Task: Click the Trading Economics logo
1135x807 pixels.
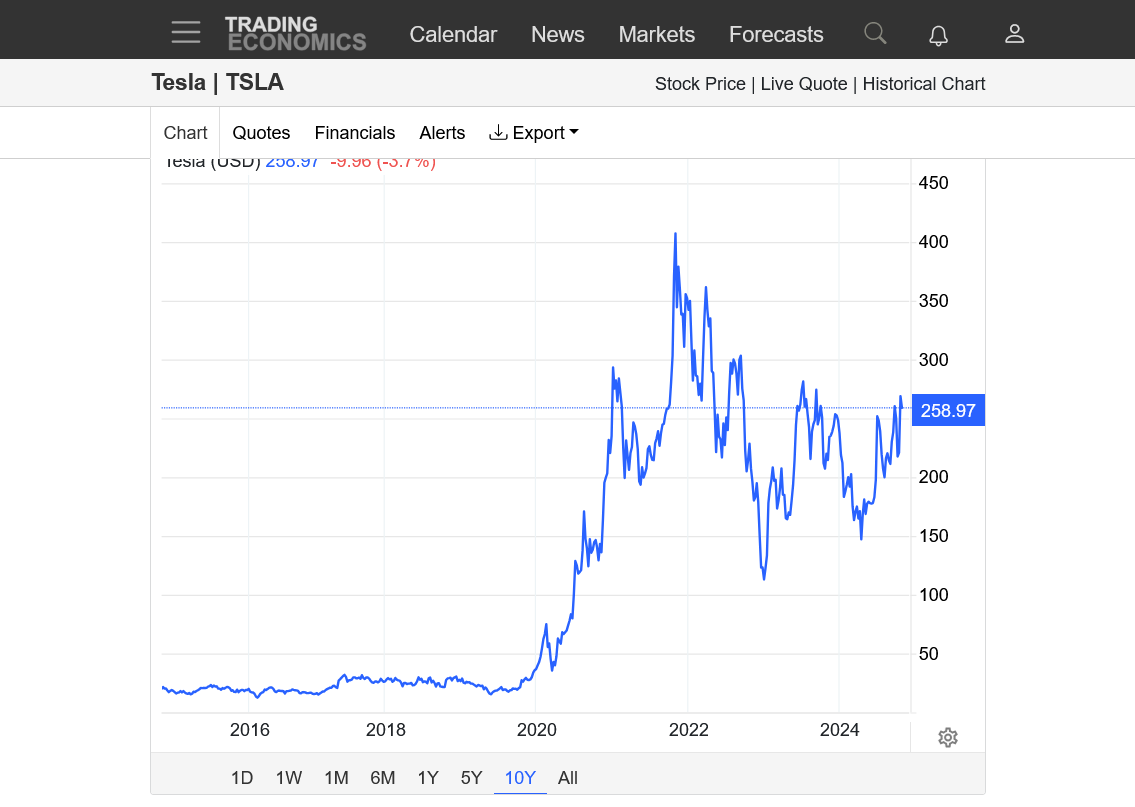Action: (x=295, y=34)
